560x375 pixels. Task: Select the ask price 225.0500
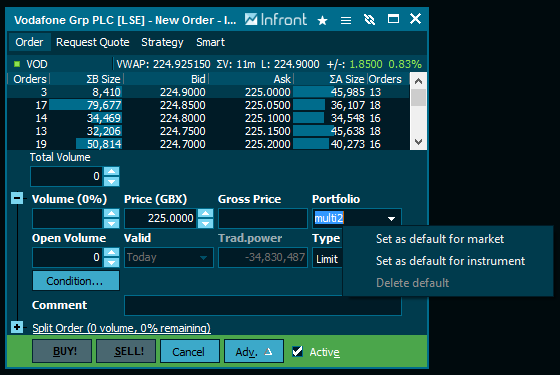point(268,105)
